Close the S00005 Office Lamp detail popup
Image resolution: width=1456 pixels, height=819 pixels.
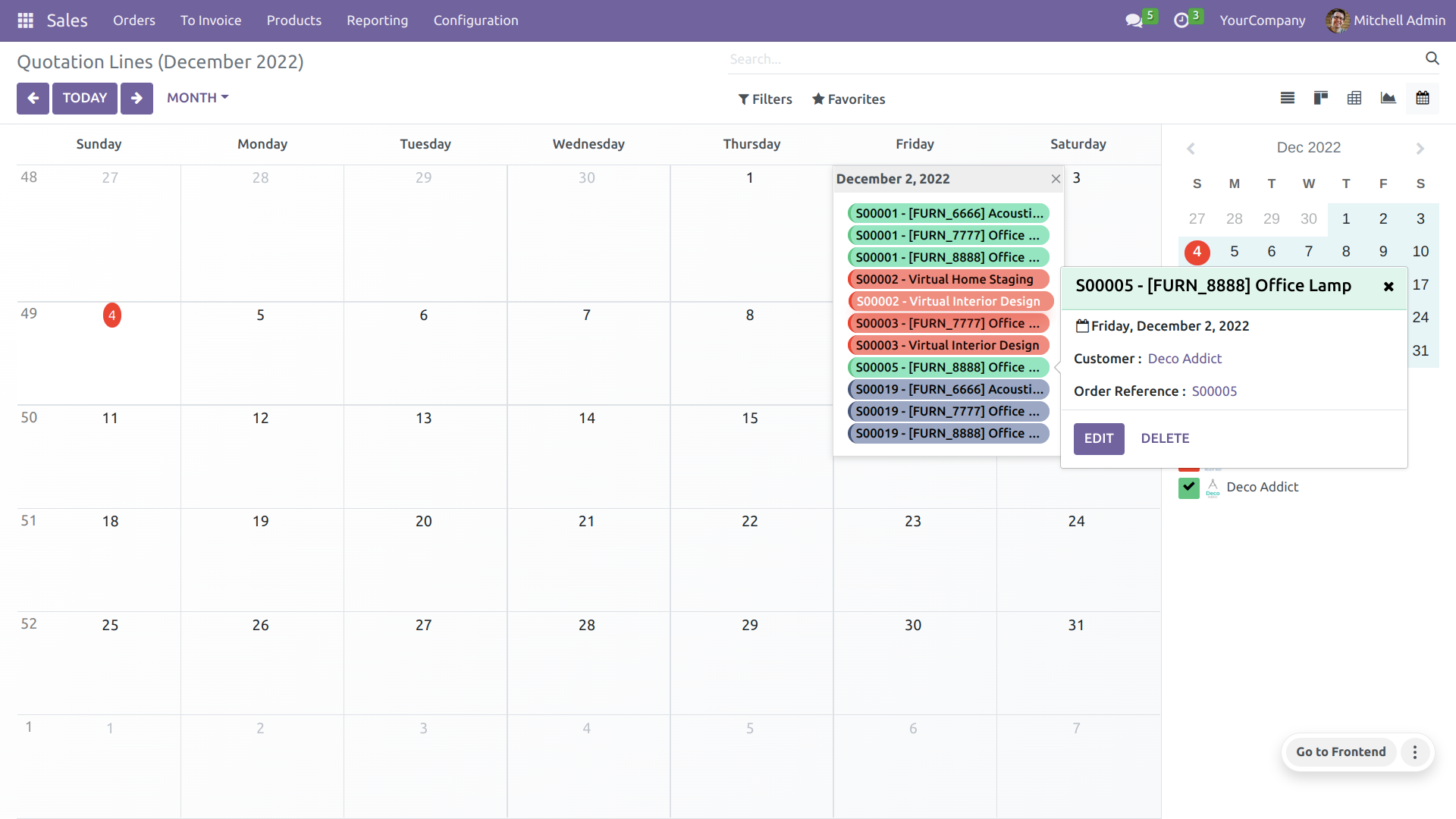[x=1388, y=287]
